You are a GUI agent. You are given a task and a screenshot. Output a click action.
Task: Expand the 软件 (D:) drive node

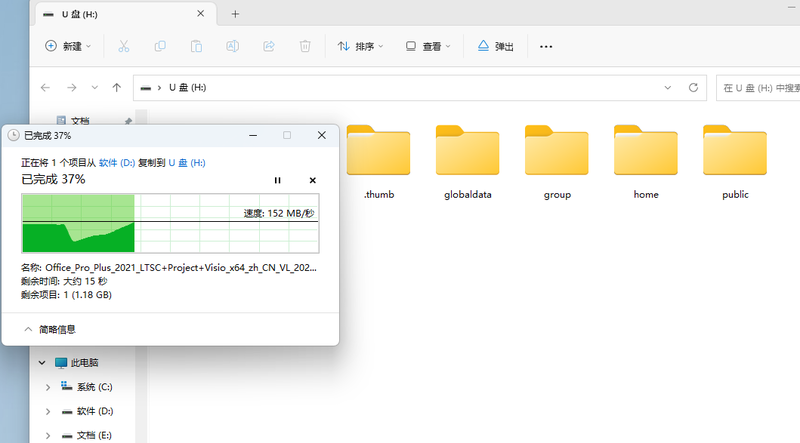[x=48, y=411]
